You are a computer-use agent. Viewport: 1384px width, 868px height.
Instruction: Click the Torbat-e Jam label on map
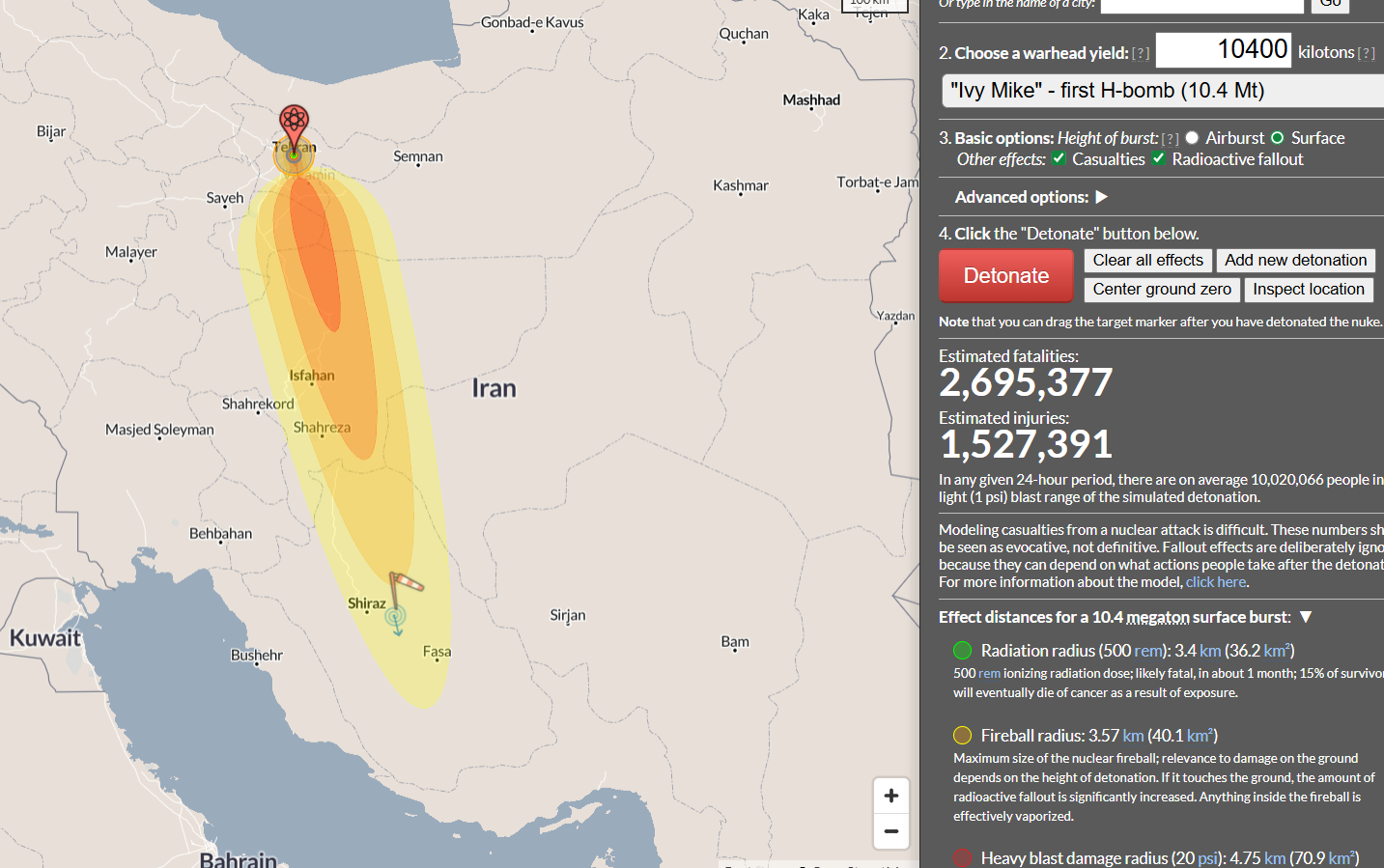pos(878,182)
